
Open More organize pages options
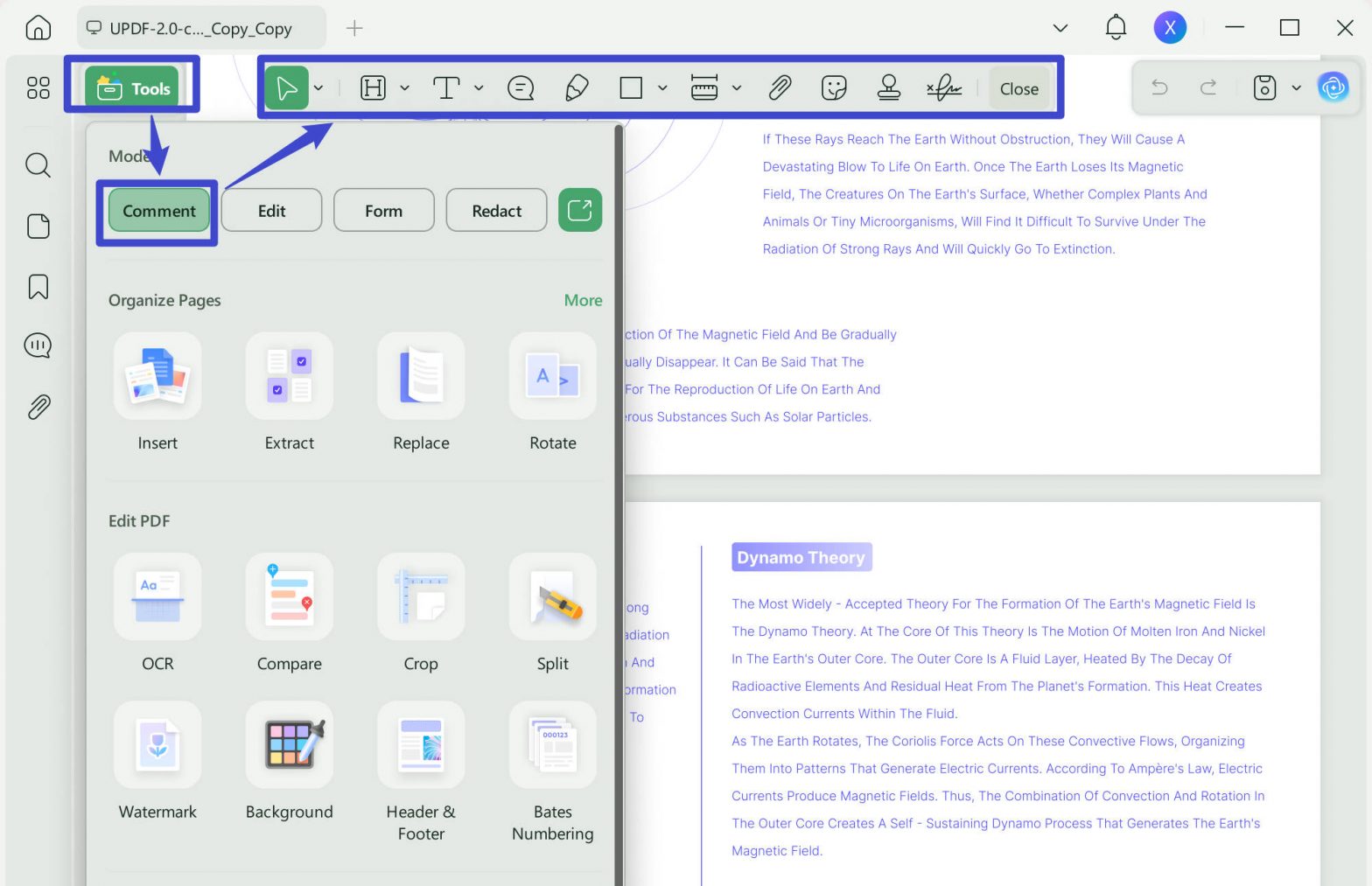coord(583,300)
